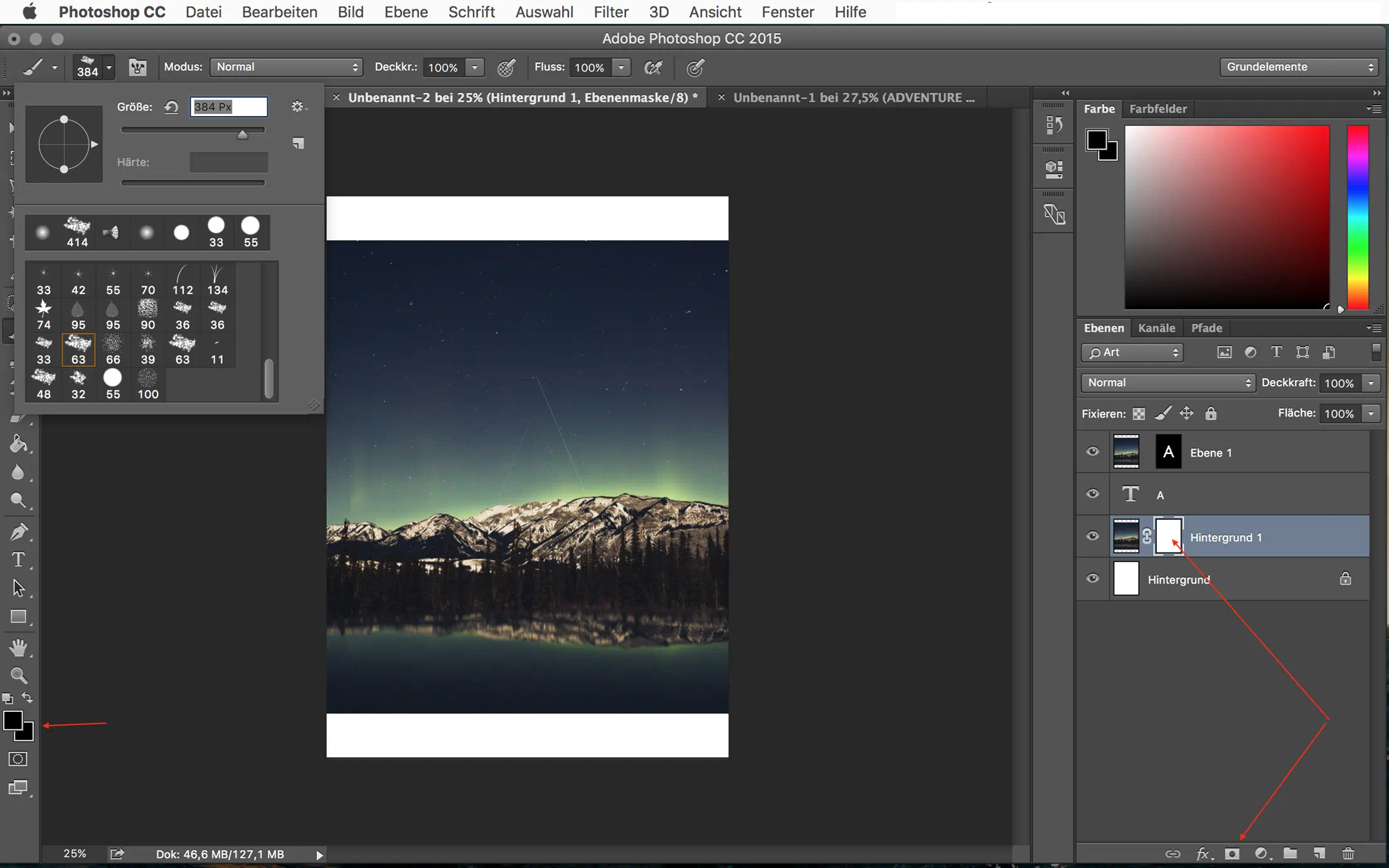Select the Zoom magnifier tool
1389x868 pixels.
[18, 675]
